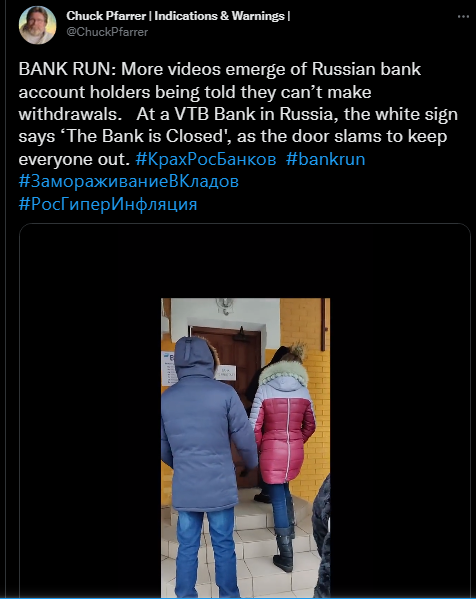The image size is (476, 599).
Task: Open the #ЗамораживаниеВКладов hashtag
Action: click(129, 181)
